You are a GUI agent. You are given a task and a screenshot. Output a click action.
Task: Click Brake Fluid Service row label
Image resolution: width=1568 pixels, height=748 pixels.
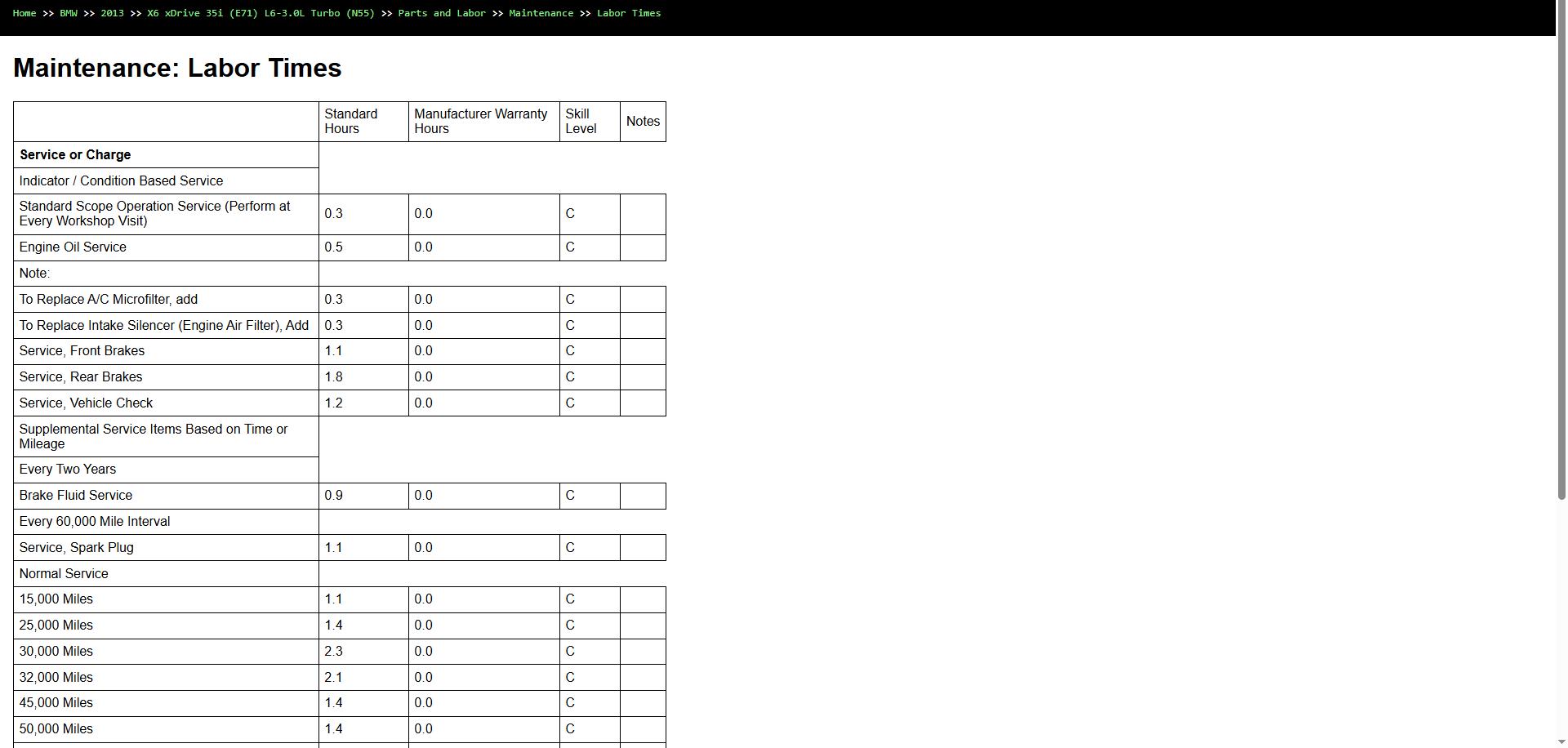(x=76, y=496)
